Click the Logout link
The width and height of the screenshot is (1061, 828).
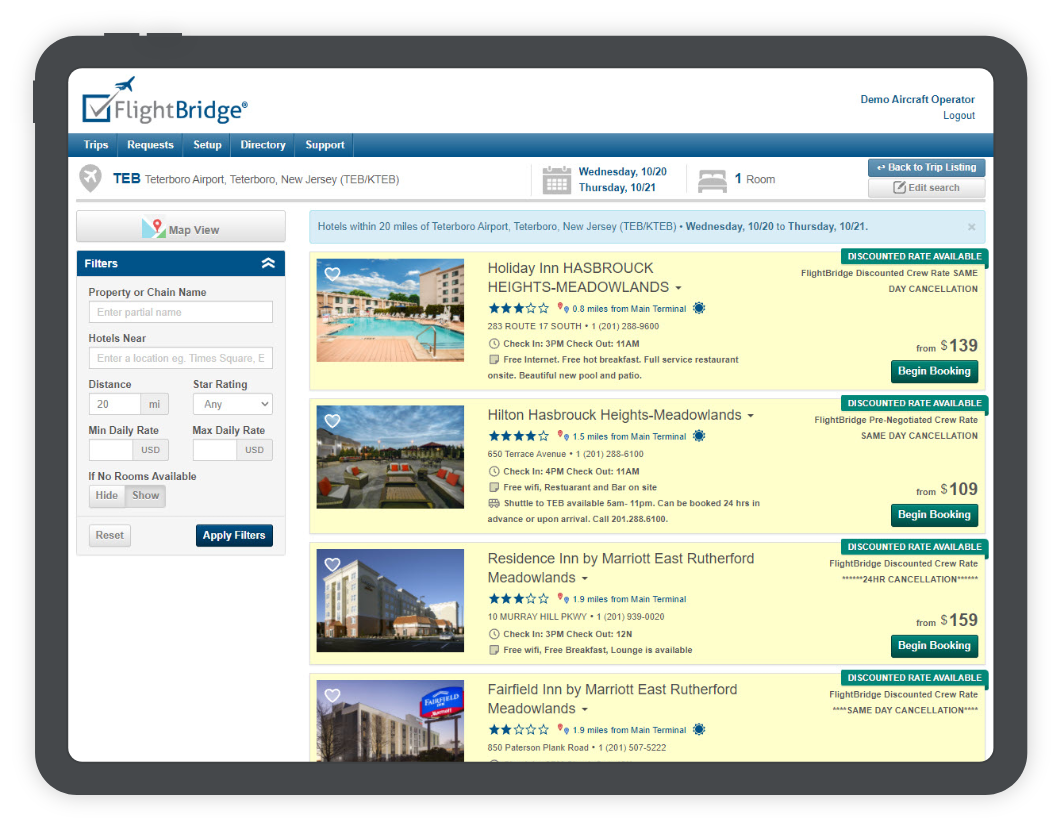coord(958,116)
